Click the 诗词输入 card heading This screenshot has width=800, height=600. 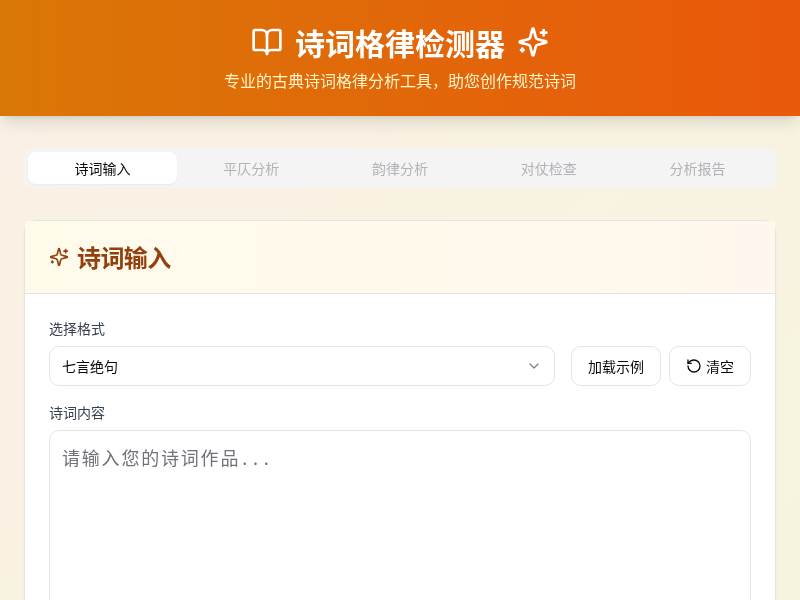pos(124,258)
